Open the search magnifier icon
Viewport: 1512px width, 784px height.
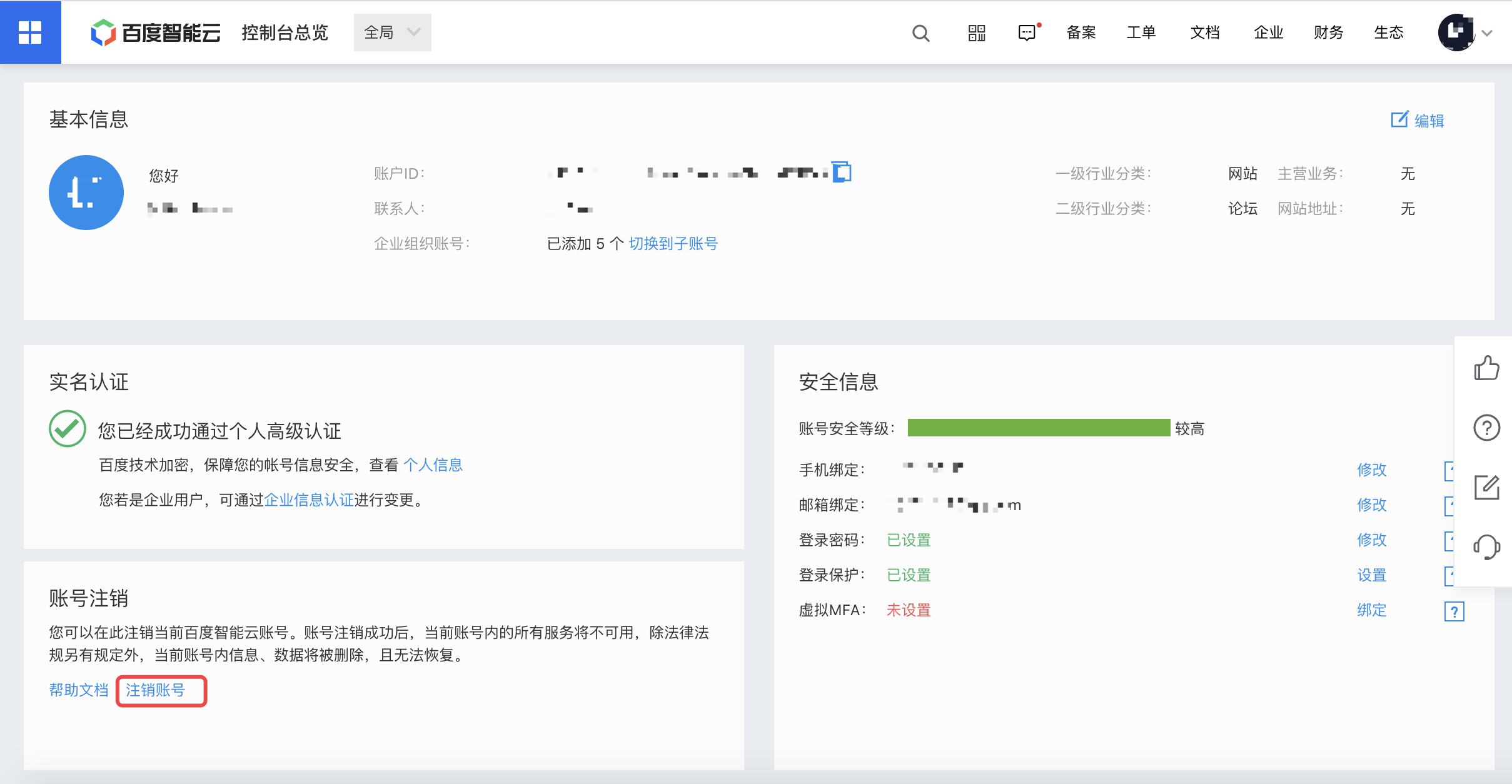tap(920, 33)
